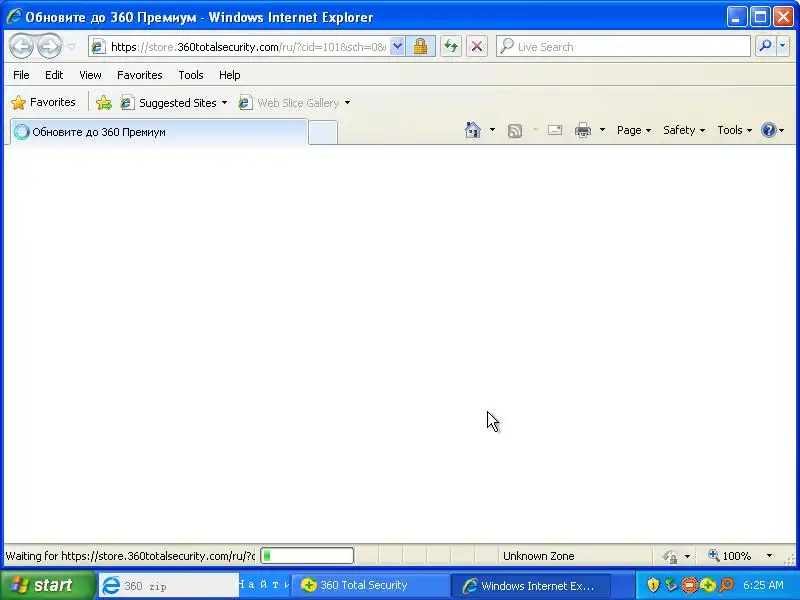Open the Safety command bar menu
This screenshot has width=800, height=600.
[684, 130]
